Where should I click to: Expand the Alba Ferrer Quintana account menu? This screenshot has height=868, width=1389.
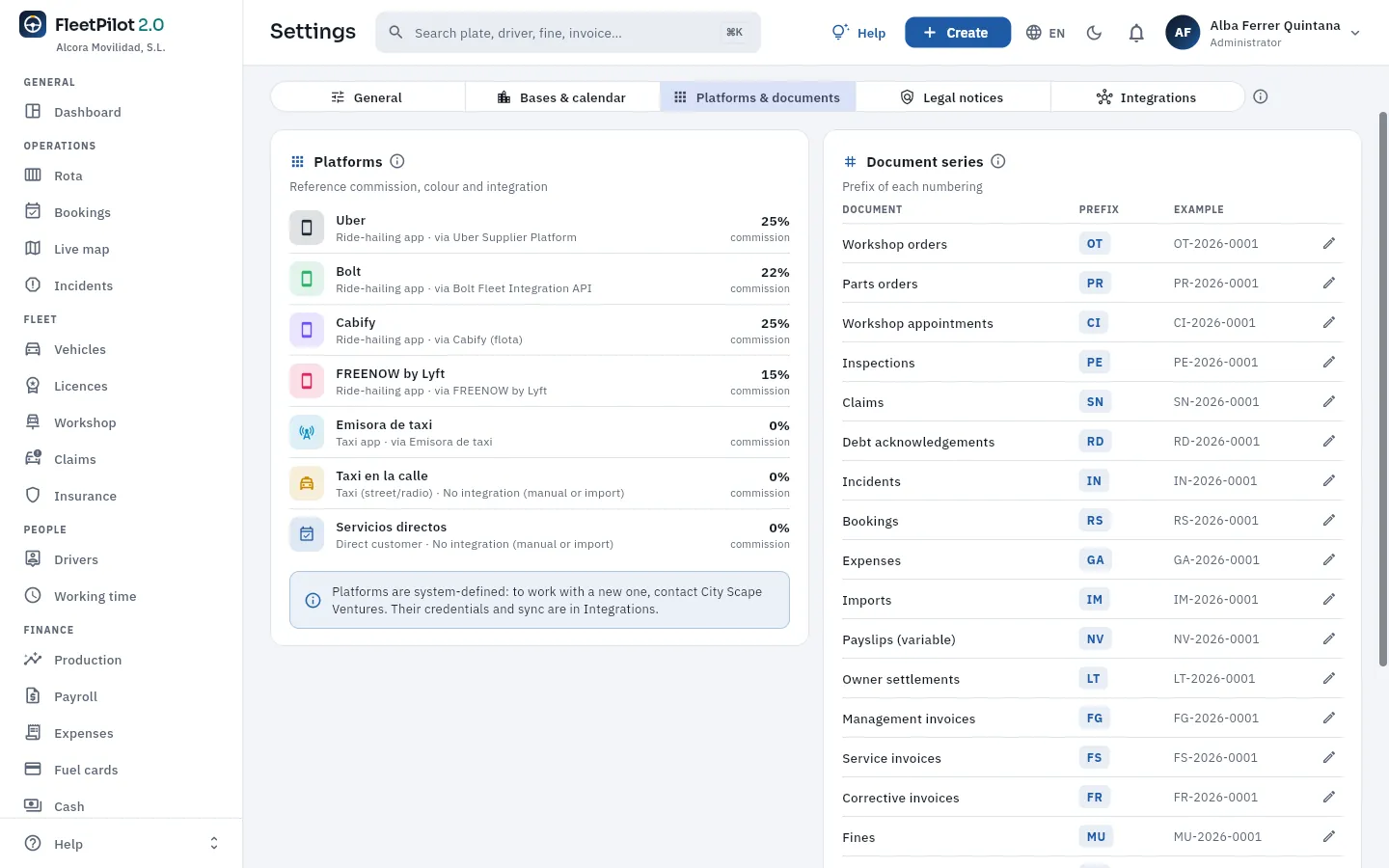1265,33
